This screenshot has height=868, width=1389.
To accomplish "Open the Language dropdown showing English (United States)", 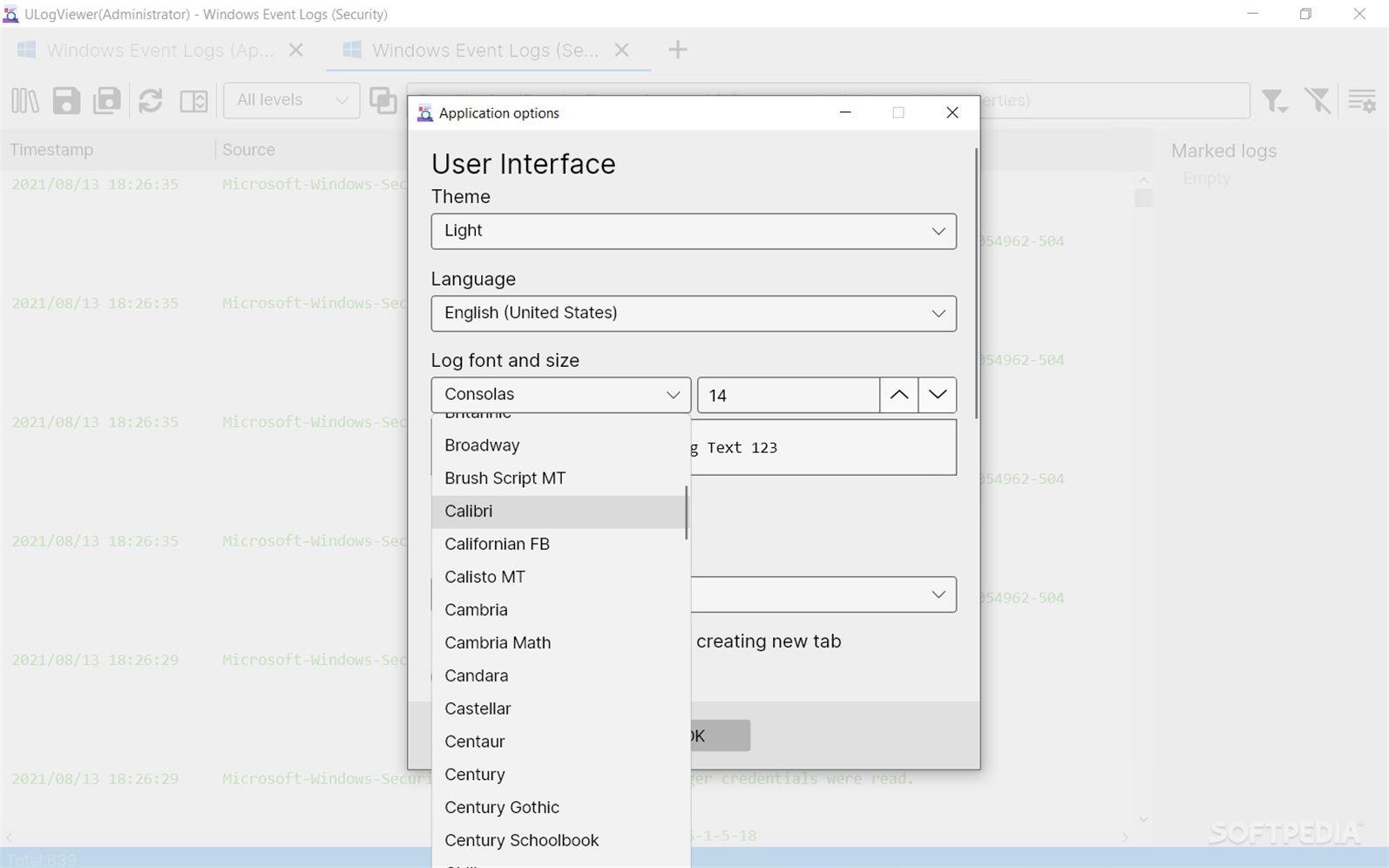I will click(x=694, y=314).
